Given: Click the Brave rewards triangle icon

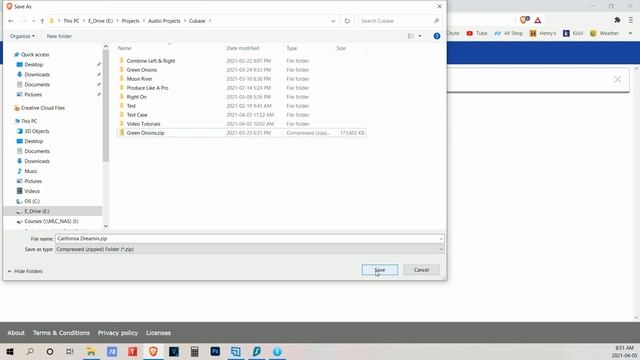Looking at the screenshot, I should pyautogui.click(x=538, y=20).
